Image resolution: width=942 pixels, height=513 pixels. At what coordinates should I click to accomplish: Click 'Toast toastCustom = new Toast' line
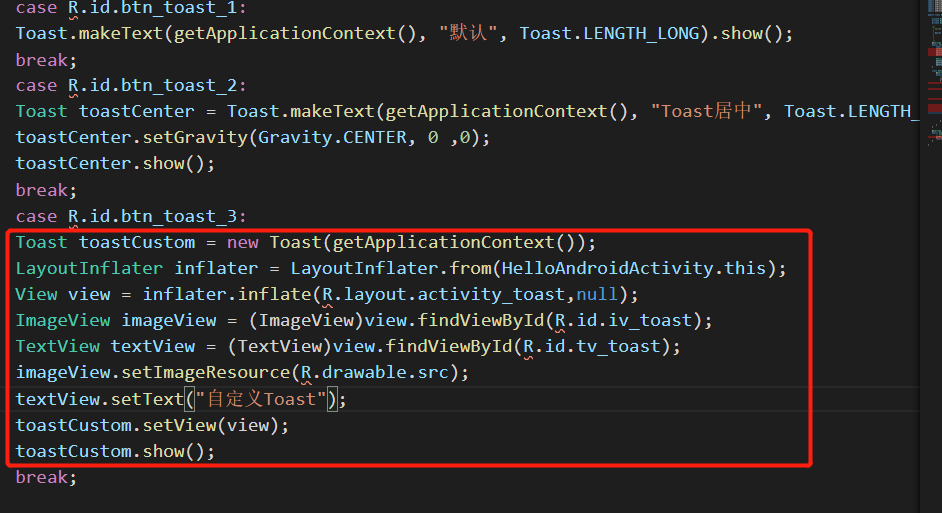306,243
